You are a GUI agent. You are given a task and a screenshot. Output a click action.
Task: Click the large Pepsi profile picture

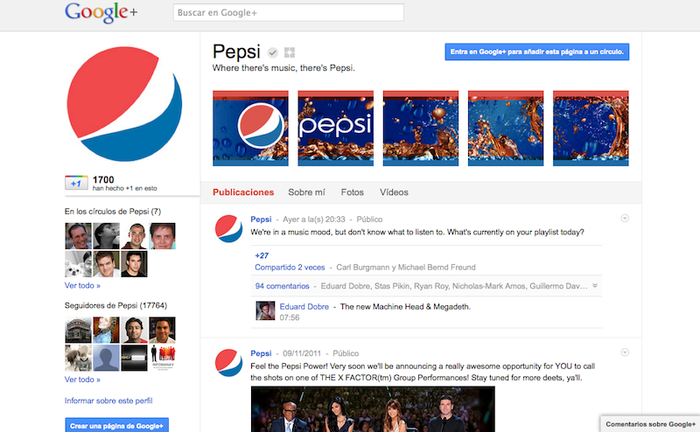tap(125, 104)
